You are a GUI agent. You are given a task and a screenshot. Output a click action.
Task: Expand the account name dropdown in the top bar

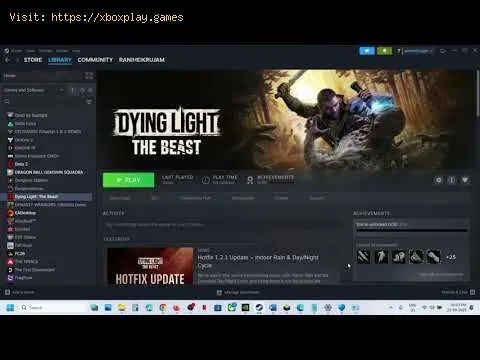tap(418, 51)
